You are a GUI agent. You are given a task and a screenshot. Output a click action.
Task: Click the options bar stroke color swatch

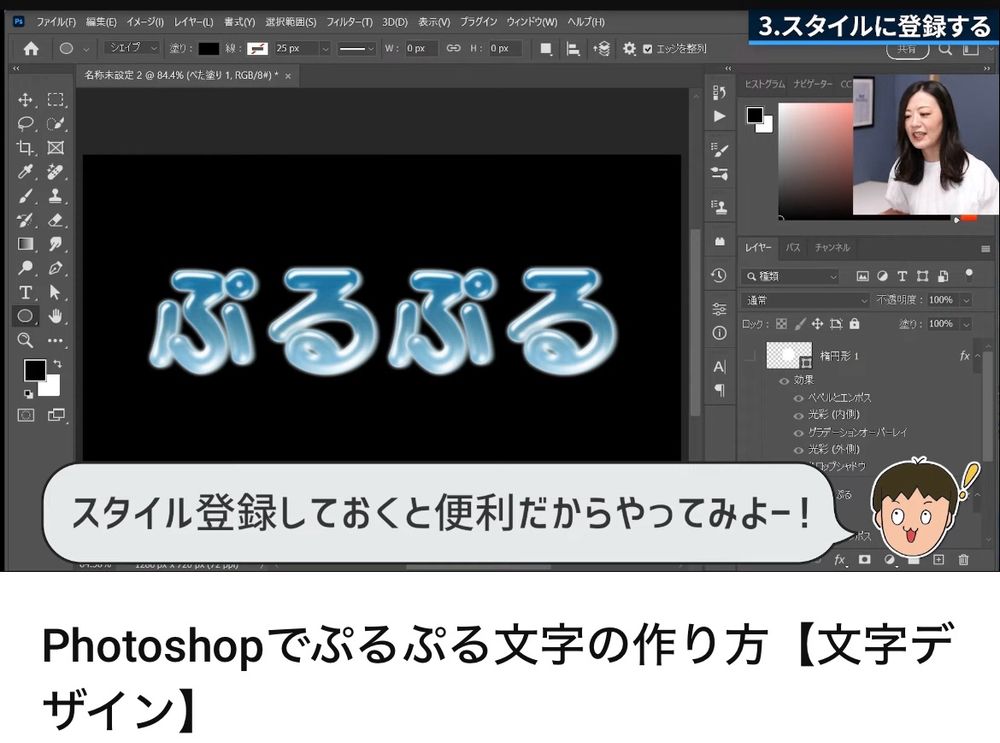(x=258, y=48)
